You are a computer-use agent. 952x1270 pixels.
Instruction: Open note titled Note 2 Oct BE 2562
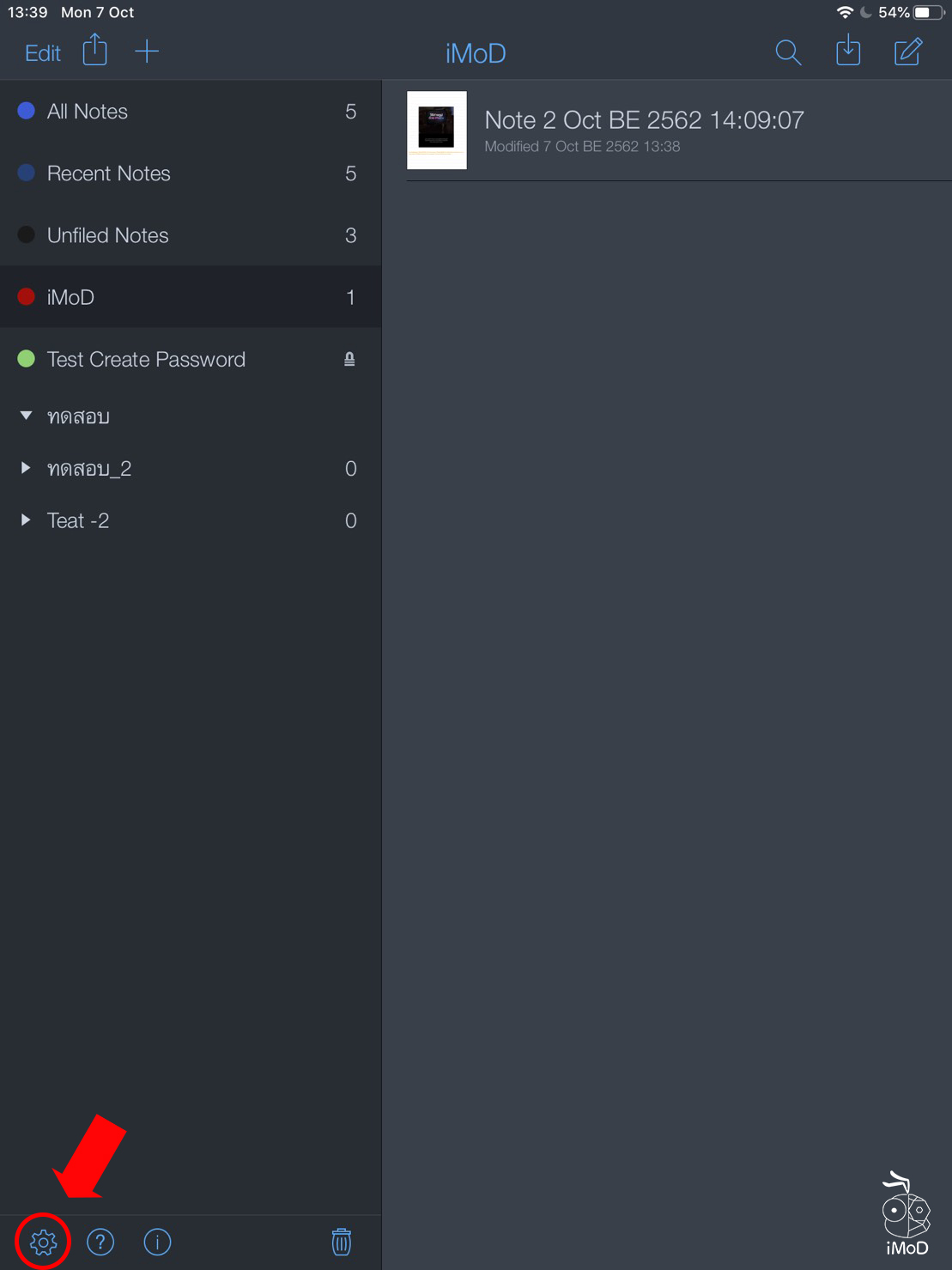point(644,120)
